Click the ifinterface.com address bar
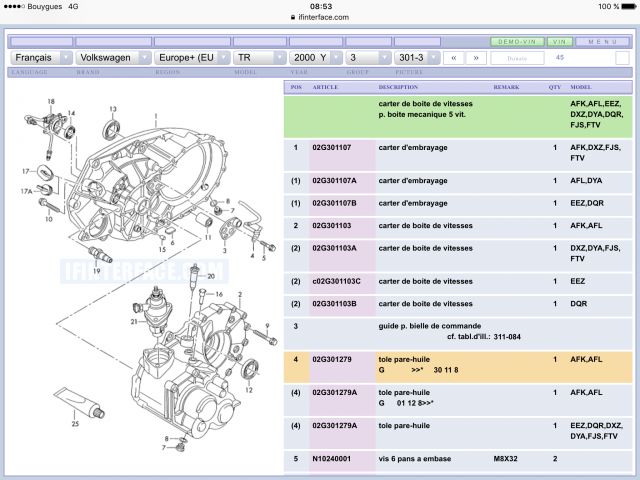Viewport: 640px width, 480px height. click(x=320, y=17)
